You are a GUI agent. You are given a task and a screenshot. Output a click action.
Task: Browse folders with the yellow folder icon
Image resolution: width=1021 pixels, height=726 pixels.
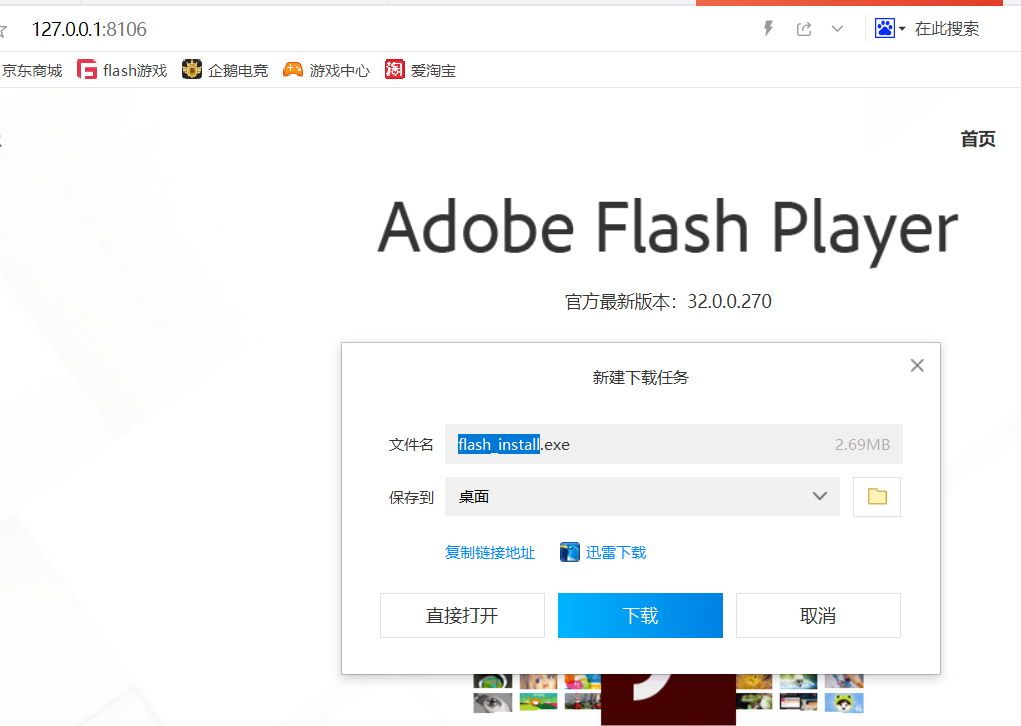pos(877,497)
